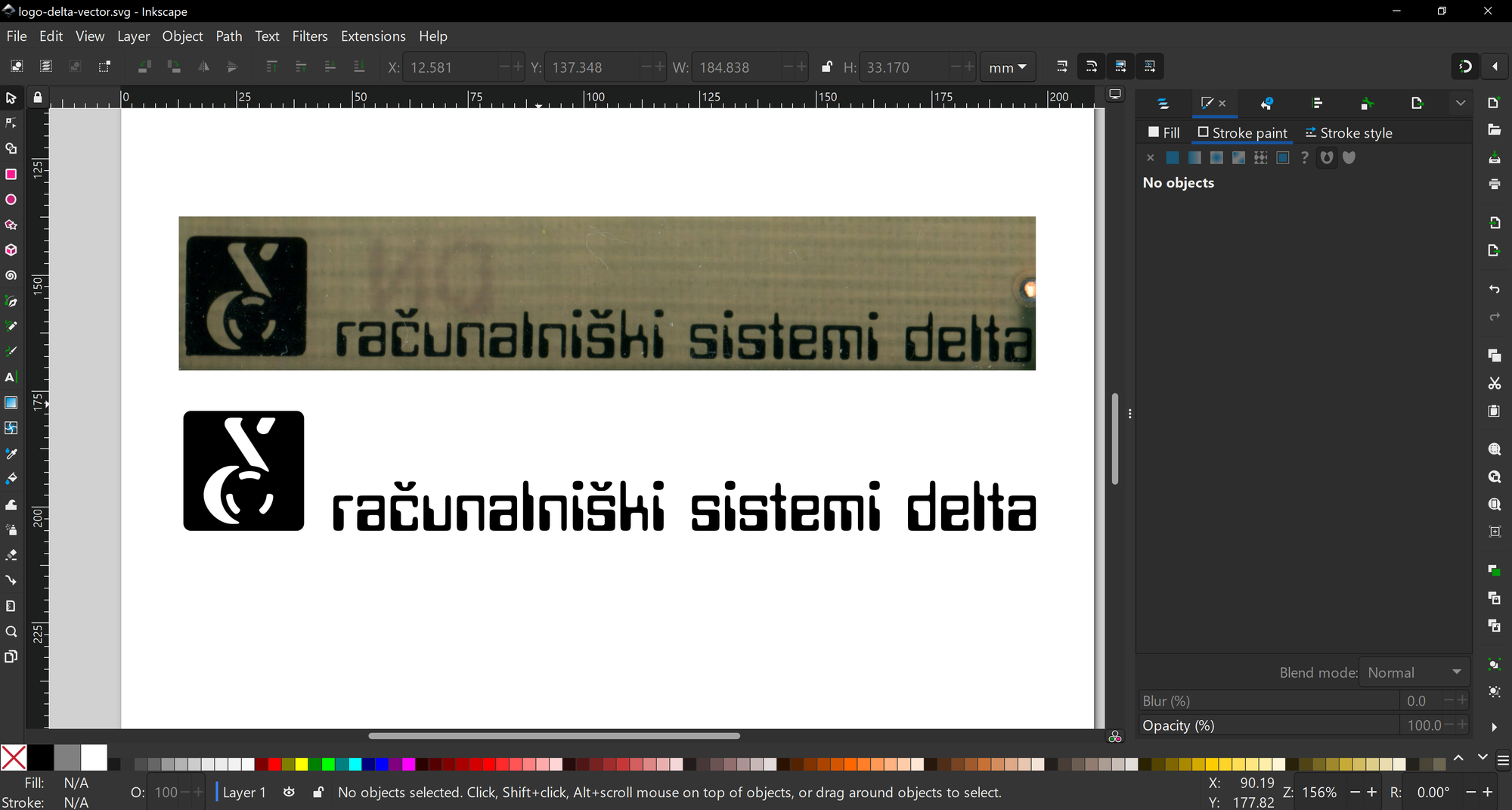Toggle move gradients with objects
This screenshot has width=1512, height=810.
tap(1120, 67)
